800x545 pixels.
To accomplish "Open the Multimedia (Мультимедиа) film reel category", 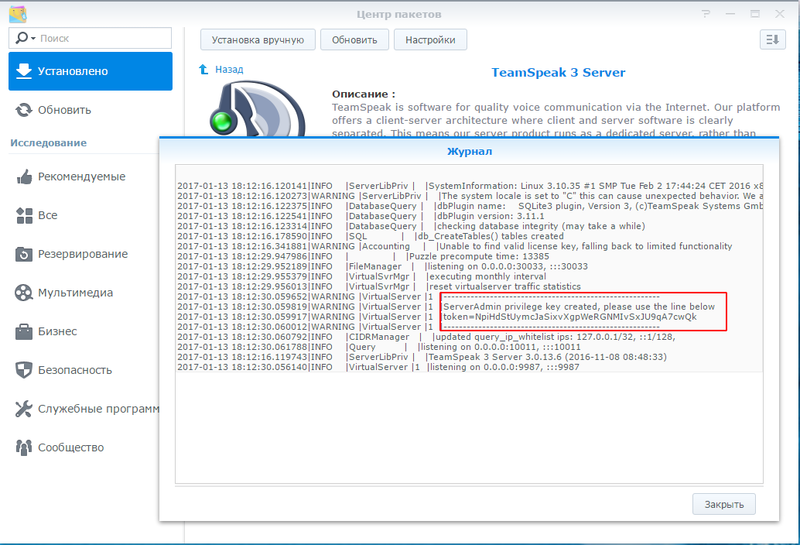I will pos(24,293).
